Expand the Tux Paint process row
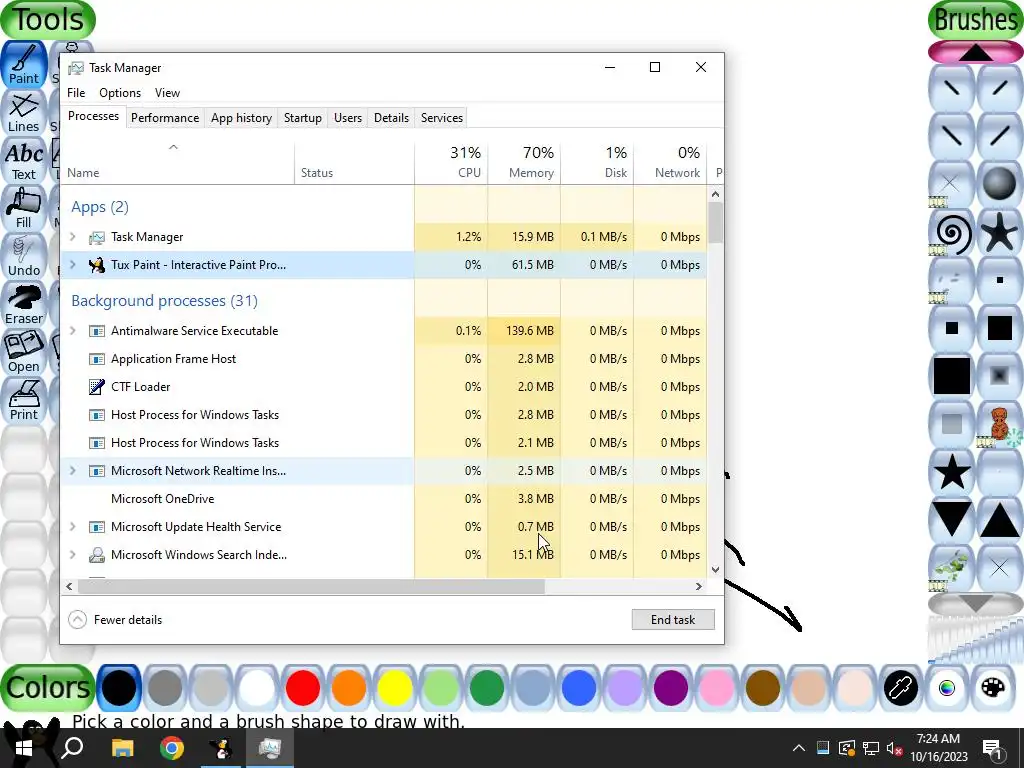The image size is (1024, 768). [x=72, y=264]
